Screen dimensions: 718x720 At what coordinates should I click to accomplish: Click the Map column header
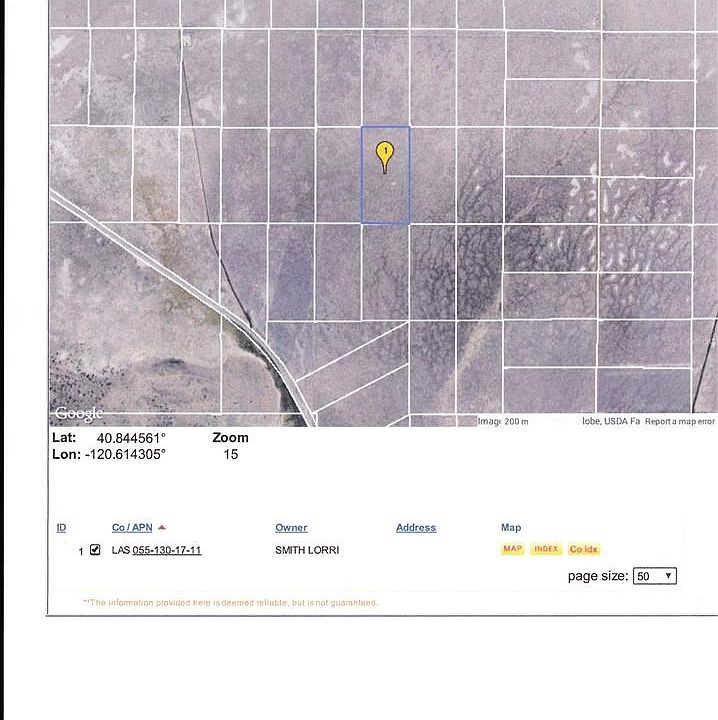(511, 528)
